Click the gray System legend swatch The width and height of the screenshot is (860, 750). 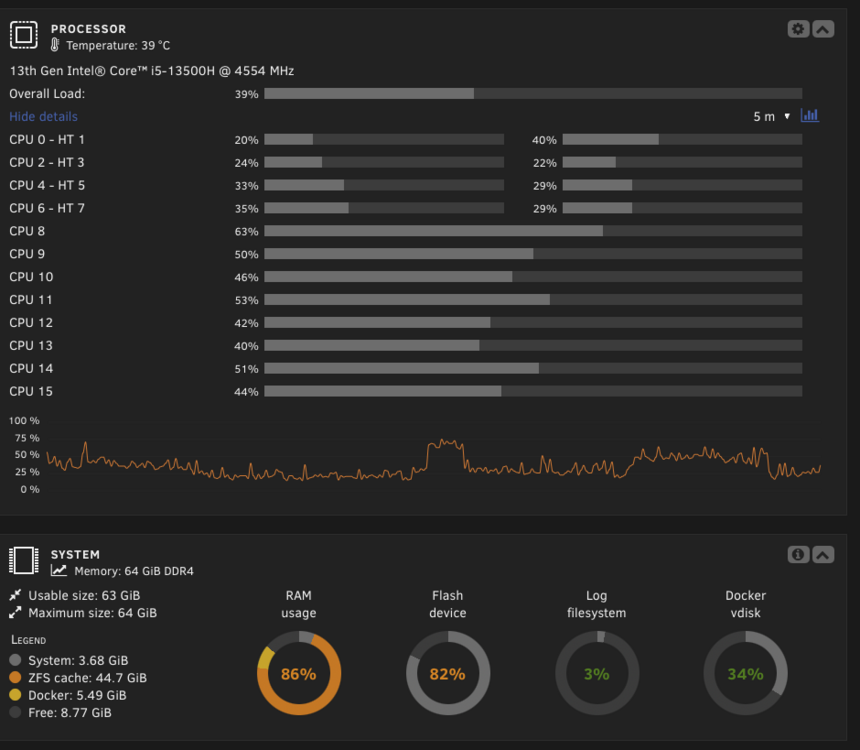15,659
